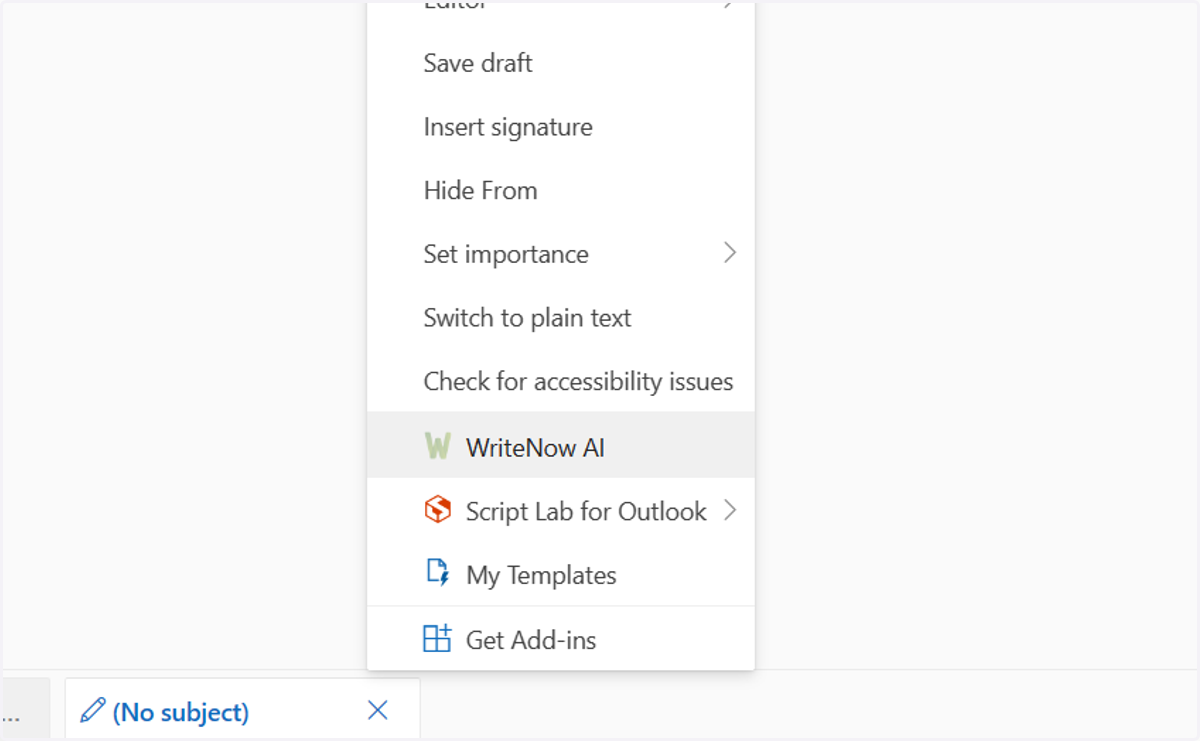Run Check for accessibility issues
The height and width of the screenshot is (741, 1200).
click(561, 381)
